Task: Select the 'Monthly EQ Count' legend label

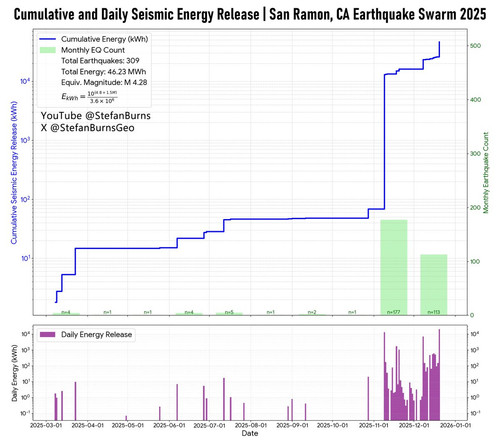Action: [x=93, y=50]
